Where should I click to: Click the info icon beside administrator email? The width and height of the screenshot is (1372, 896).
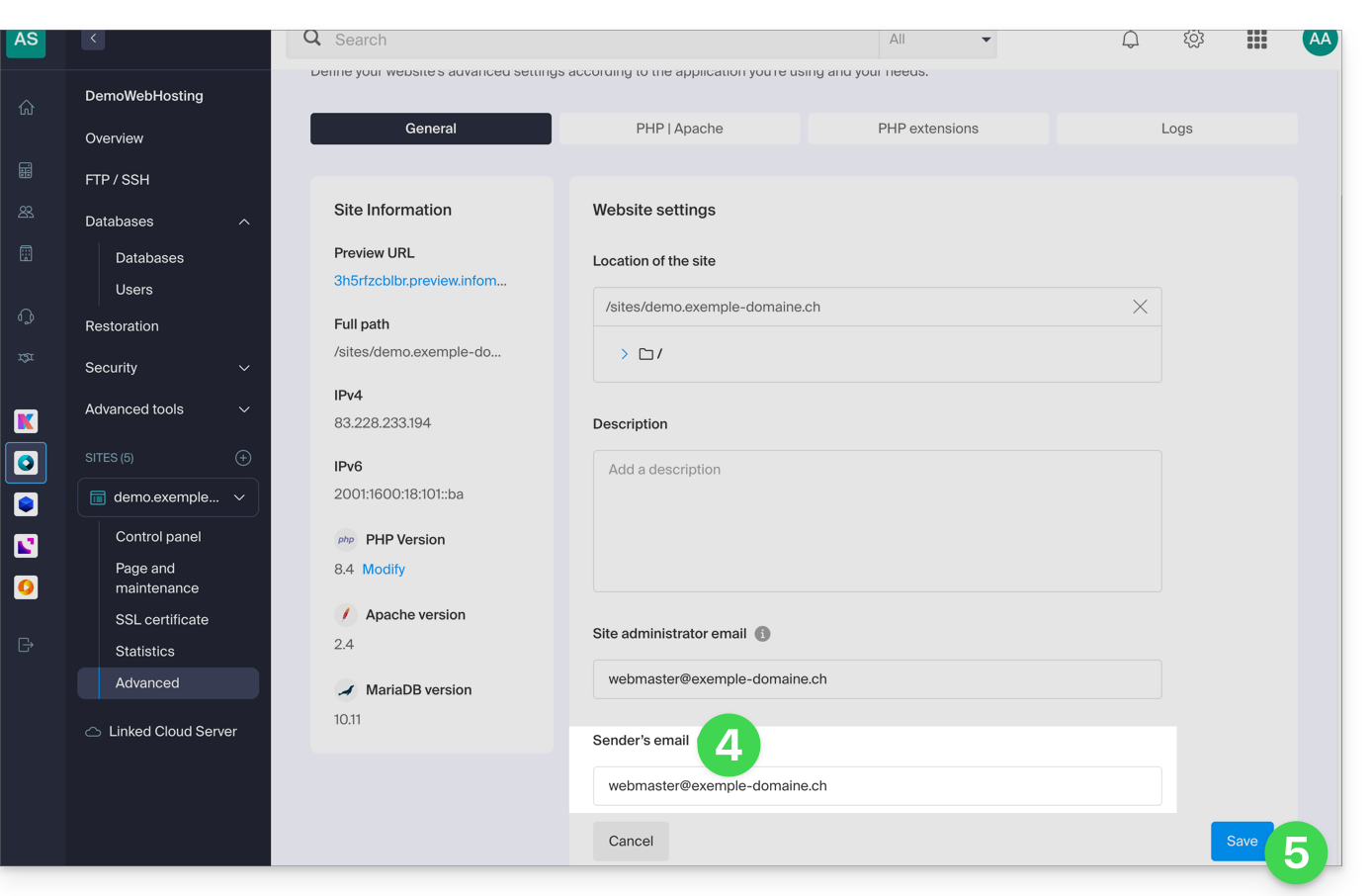pos(762,634)
